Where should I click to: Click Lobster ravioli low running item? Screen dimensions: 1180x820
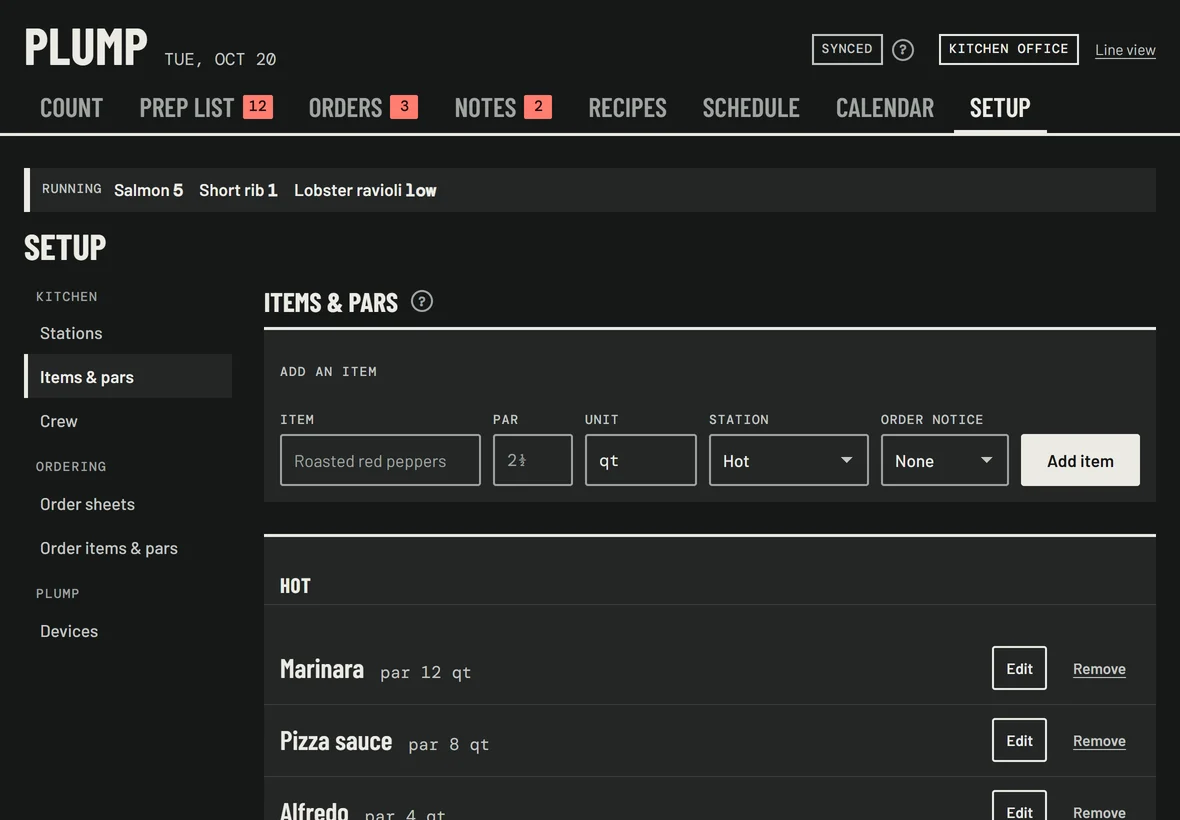pos(365,190)
